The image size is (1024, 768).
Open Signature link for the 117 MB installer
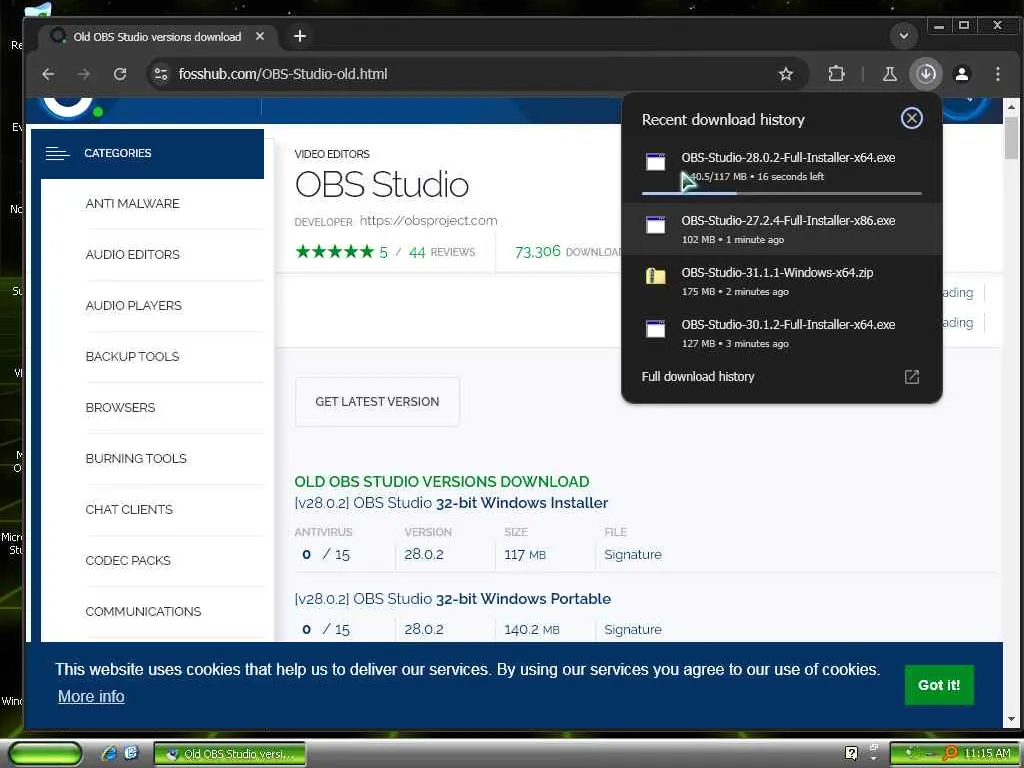tap(633, 554)
